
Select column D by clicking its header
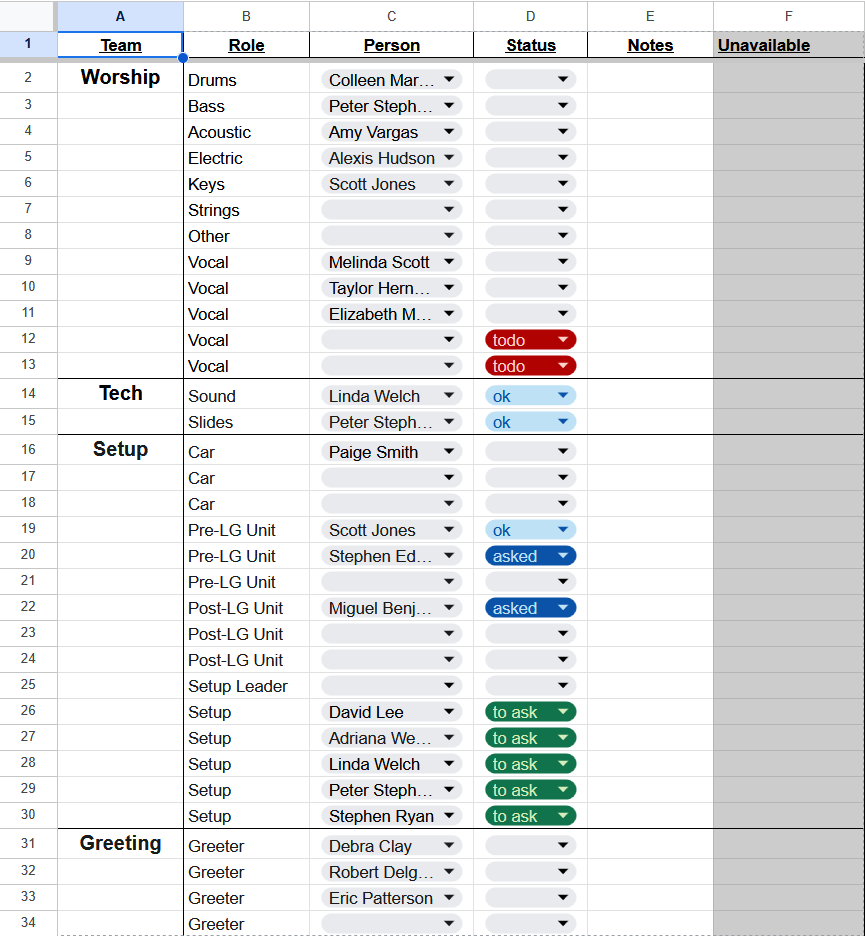pos(530,16)
